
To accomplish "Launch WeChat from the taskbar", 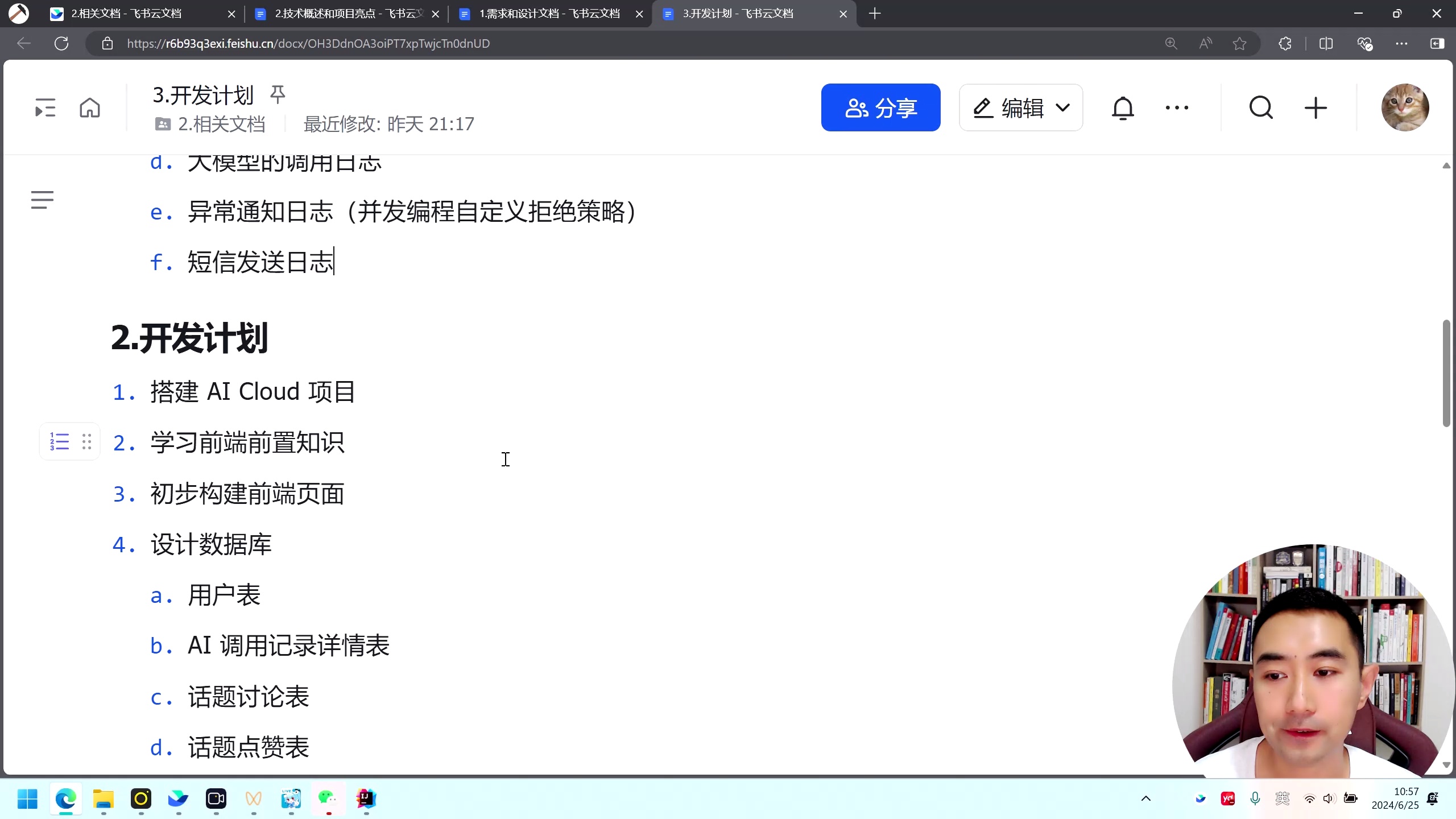I will pos(328,799).
